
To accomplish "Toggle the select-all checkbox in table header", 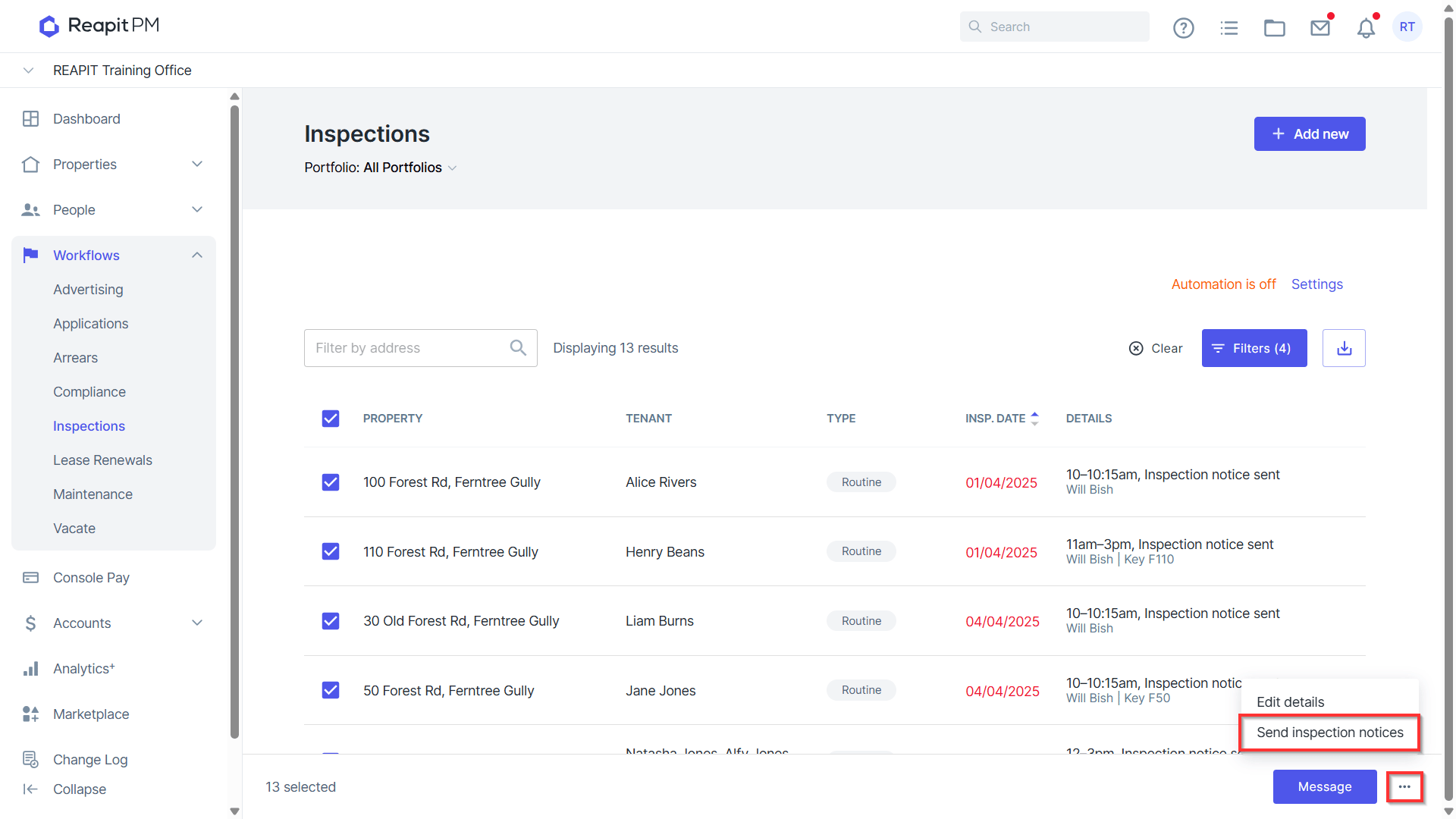I will point(331,419).
